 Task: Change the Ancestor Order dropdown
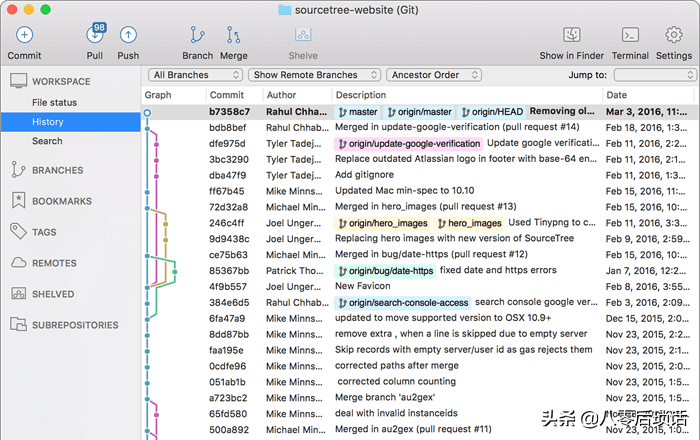434,75
